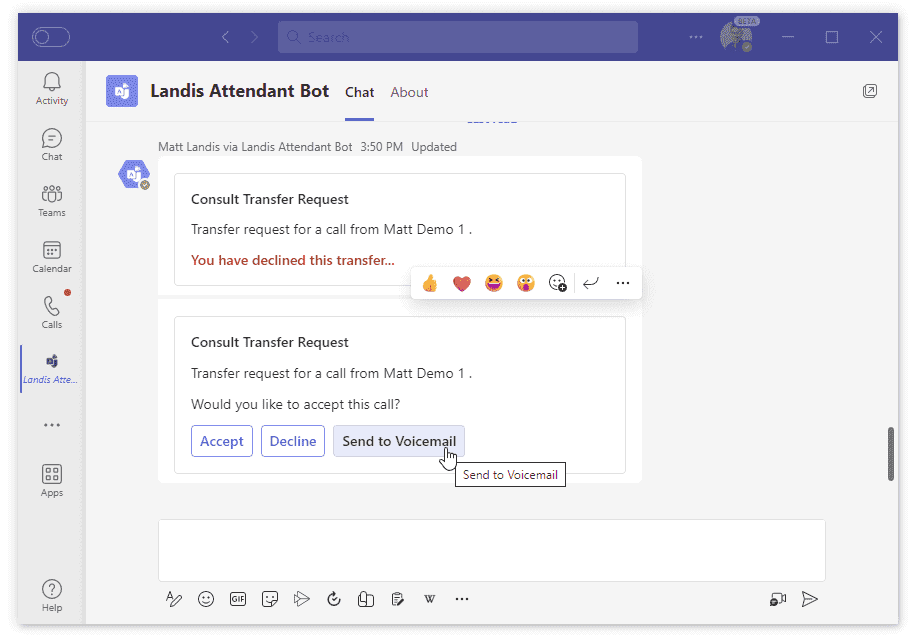Toggle the switch in title bar
This screenshot has height=644, width=917.
pos(51,37)
